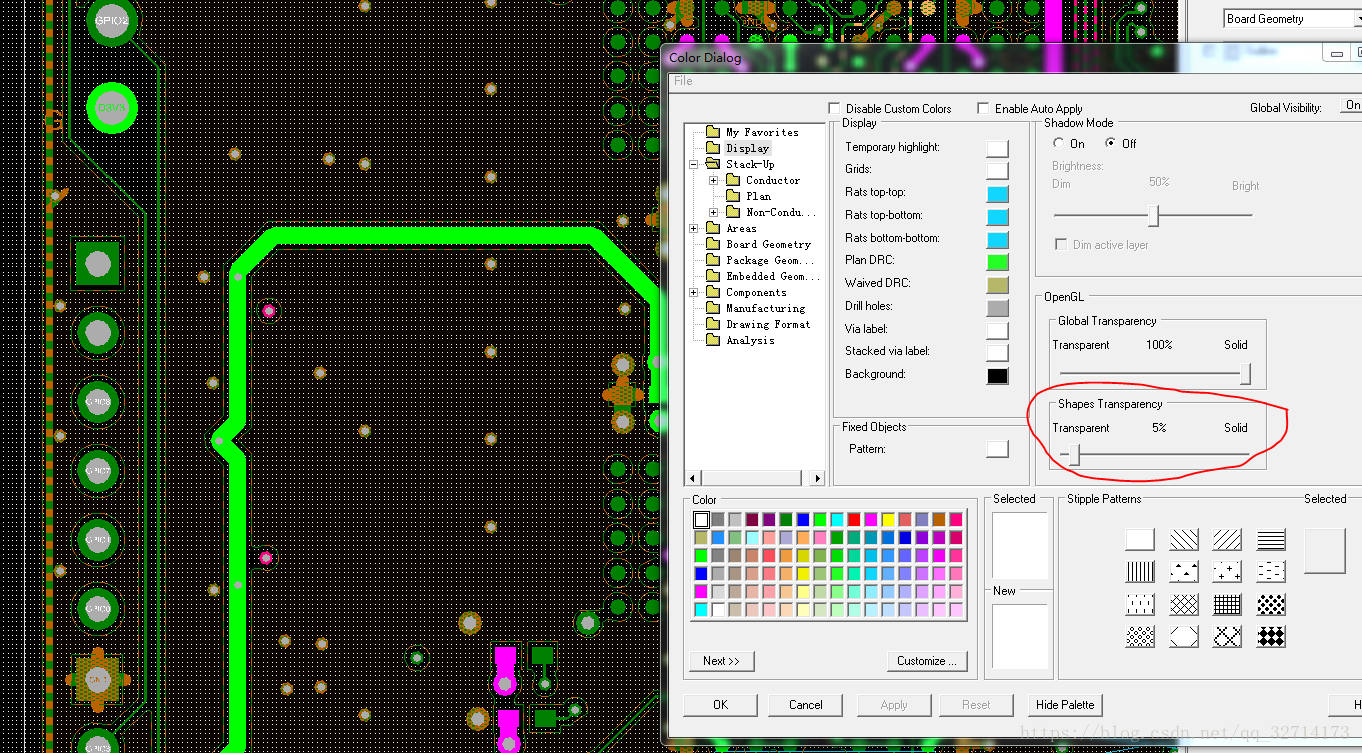The width and height of the screenshot is (1362, 753).
Task: Select the horizontal lines stipple pattern
Action: (x=1270, y=540)
